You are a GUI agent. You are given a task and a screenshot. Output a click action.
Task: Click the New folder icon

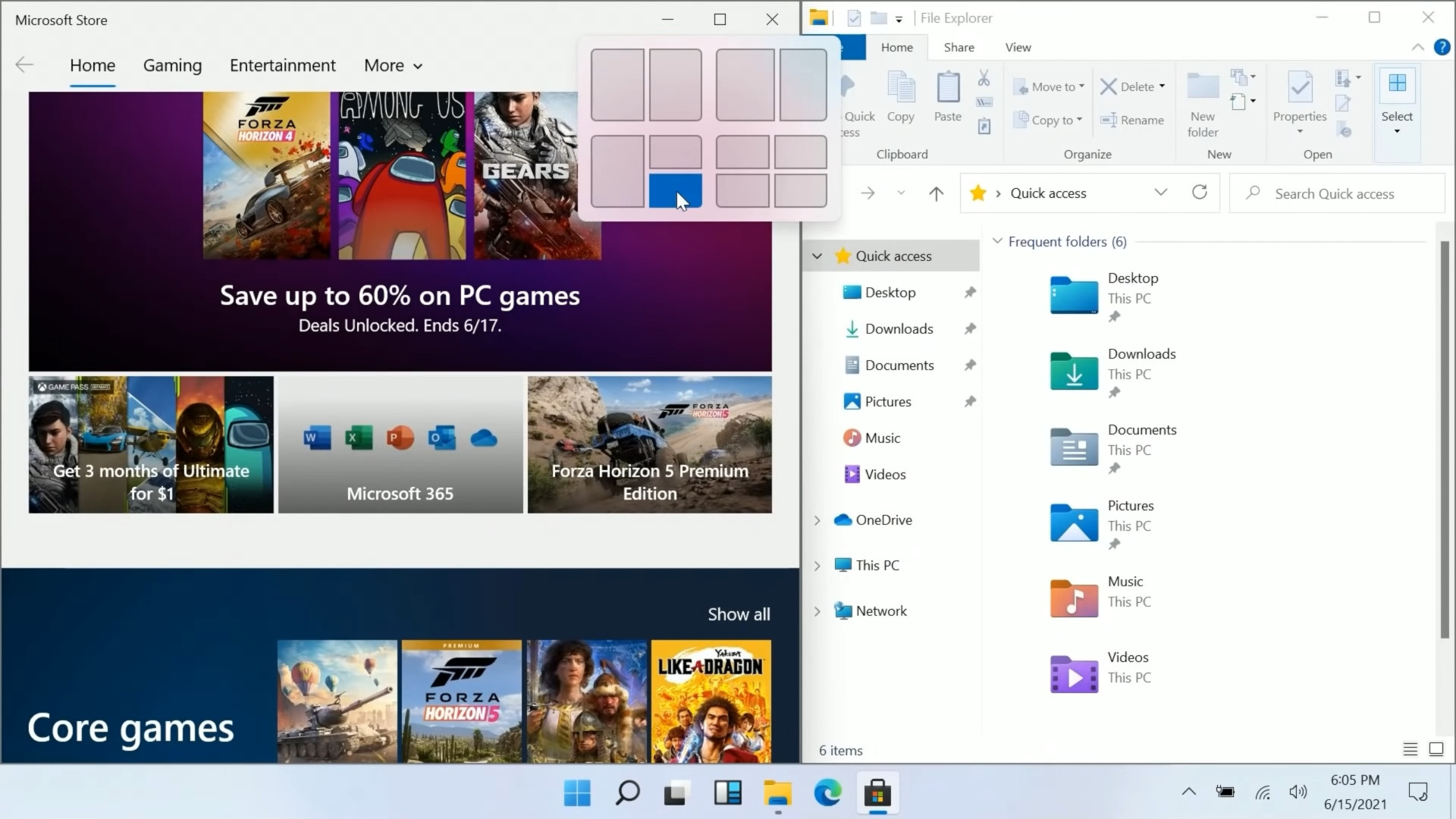[1203, 86]
